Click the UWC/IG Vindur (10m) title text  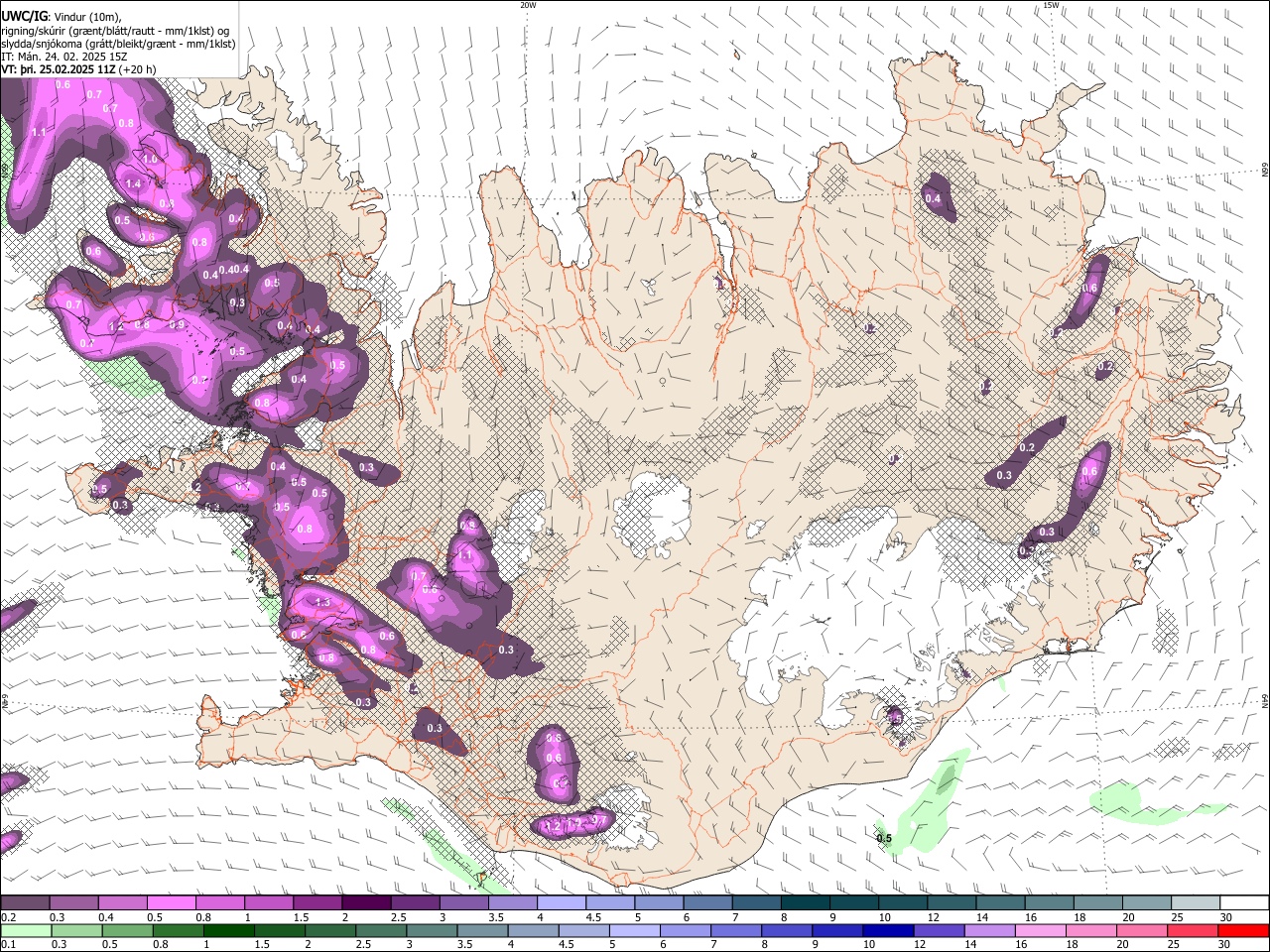[61, 16]
